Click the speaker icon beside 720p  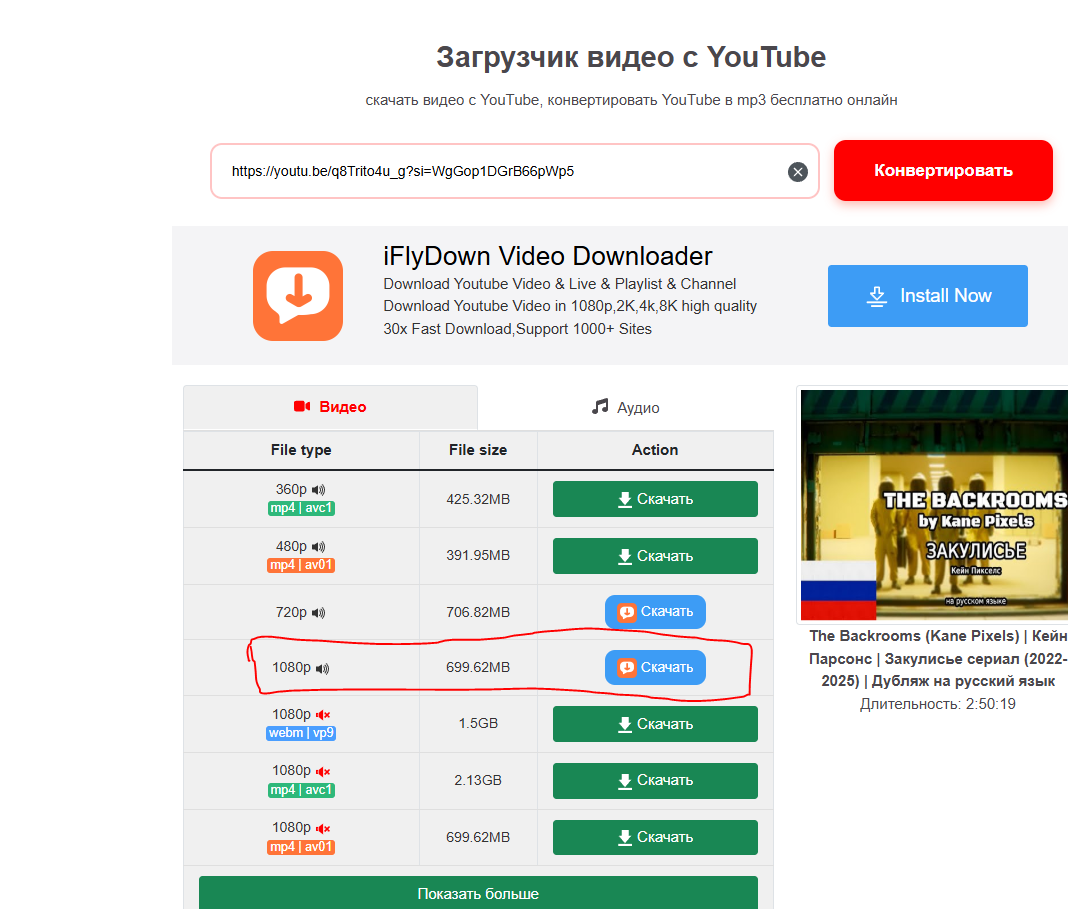(319, 613)
